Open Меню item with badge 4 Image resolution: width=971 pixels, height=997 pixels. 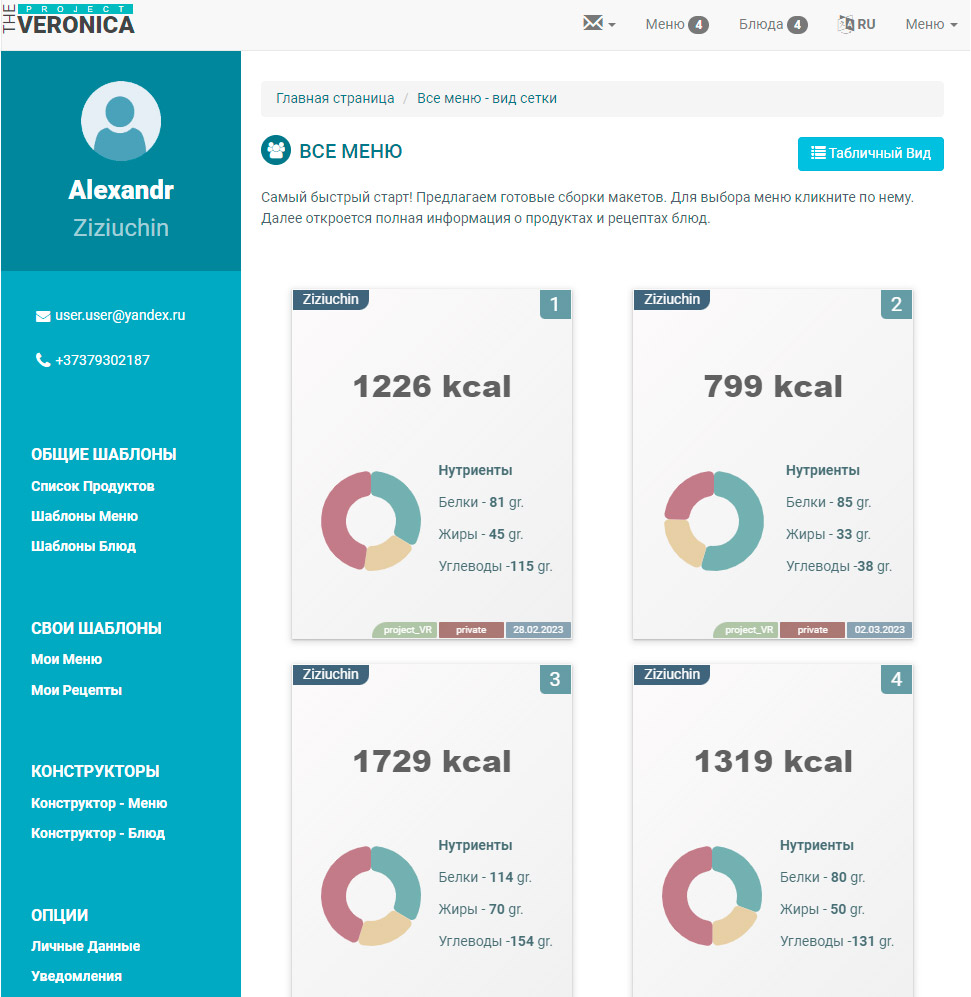(x=676, y=24)
